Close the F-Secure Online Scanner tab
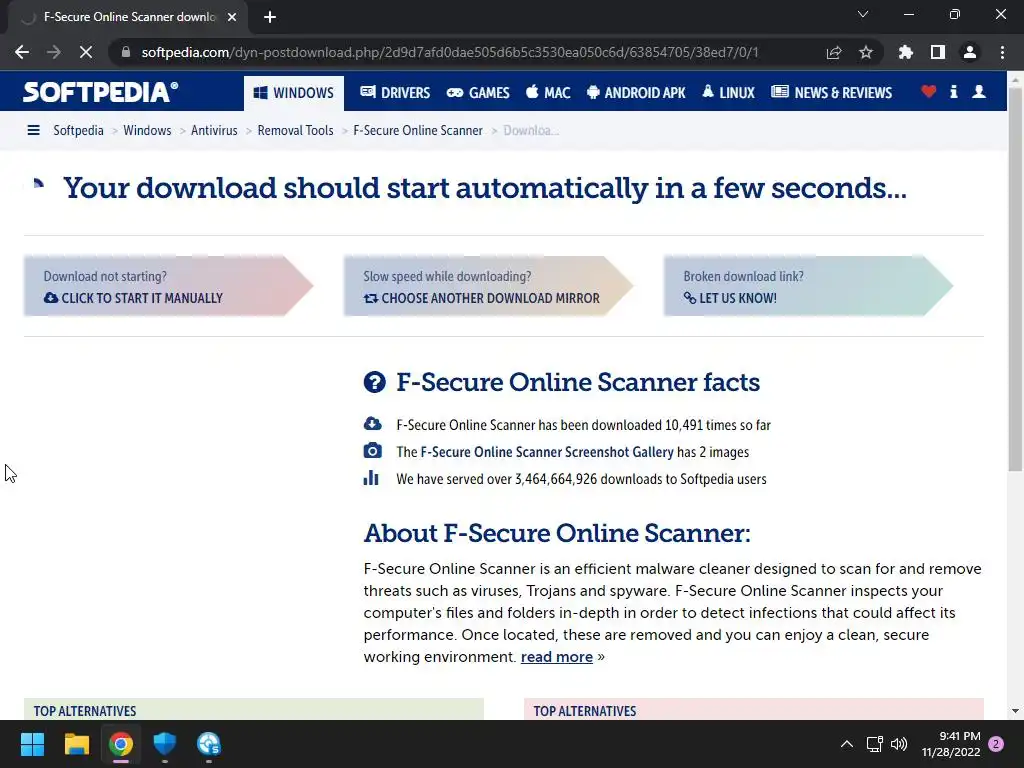The image size is (1024, 768). coord(232,17)
